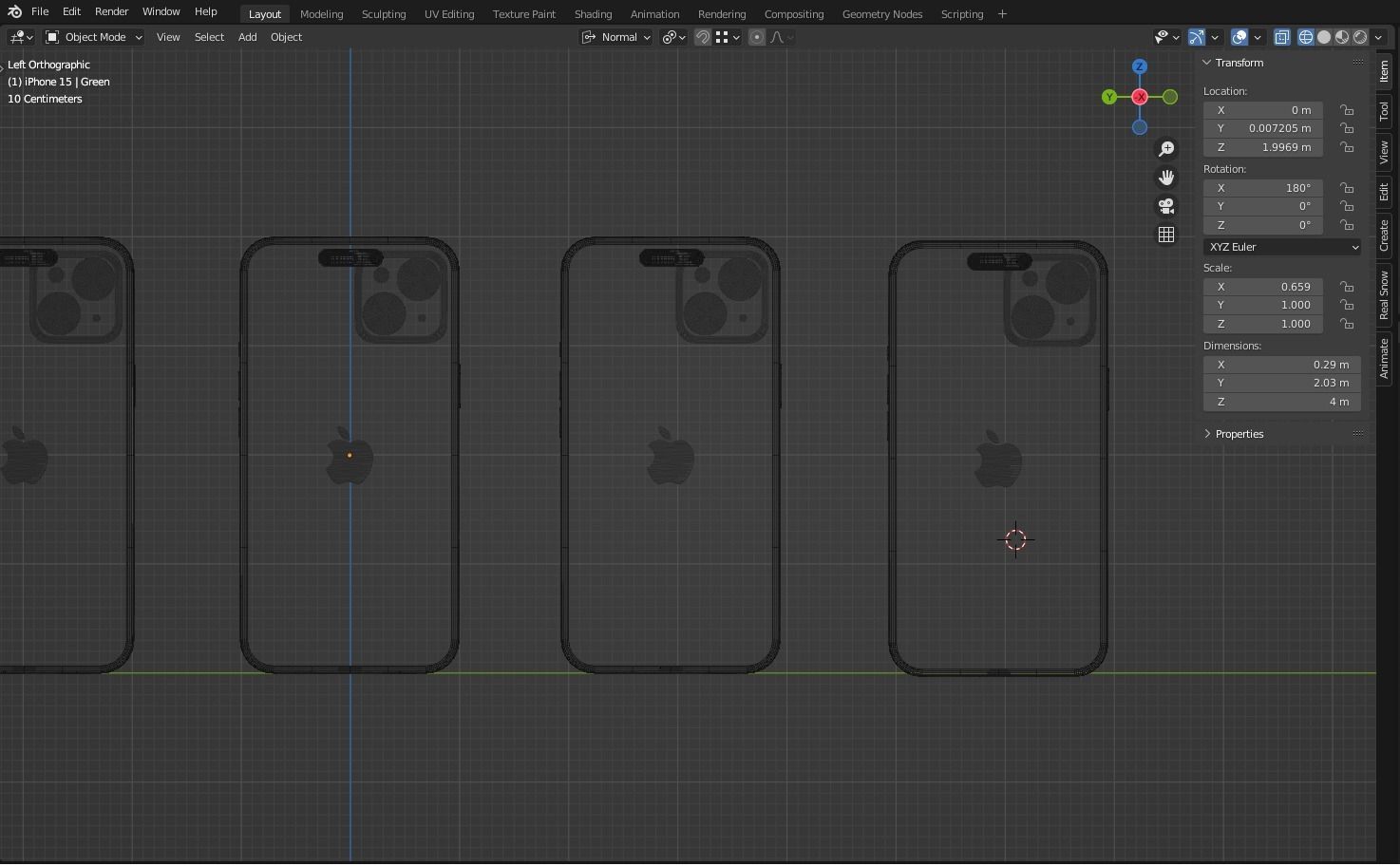Lock the Rotation Y value
Viewport: 1400px width, 866px height.
[1347, 206]
